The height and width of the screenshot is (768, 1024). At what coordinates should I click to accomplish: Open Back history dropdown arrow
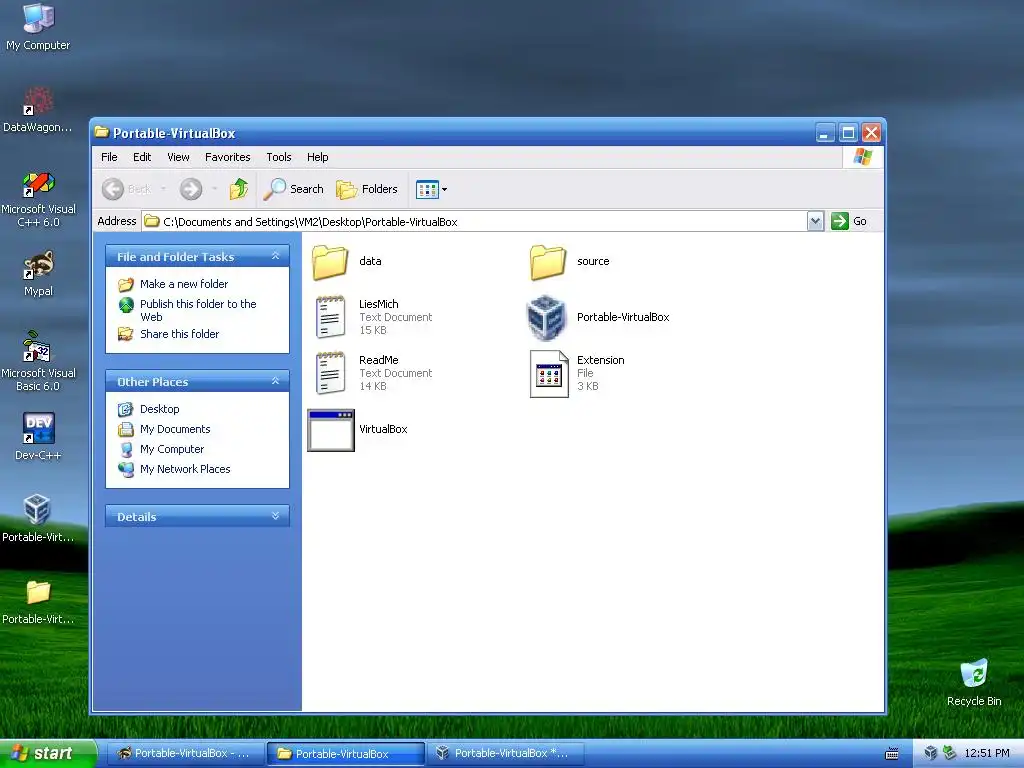click(163, 189)
